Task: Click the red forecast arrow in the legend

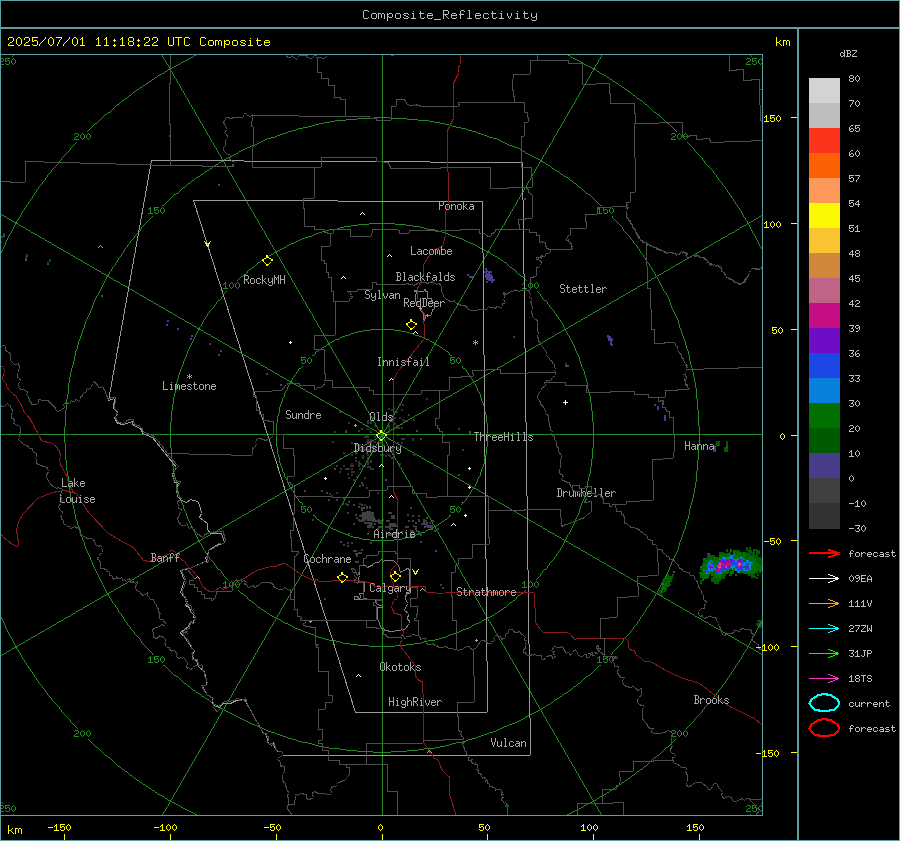Action: coord(824,553)
